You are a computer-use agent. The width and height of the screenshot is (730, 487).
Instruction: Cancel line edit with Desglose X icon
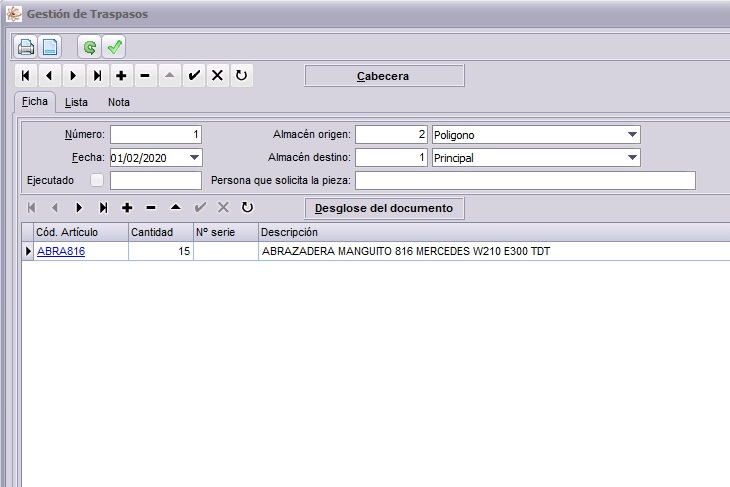[x=223, y=208]
